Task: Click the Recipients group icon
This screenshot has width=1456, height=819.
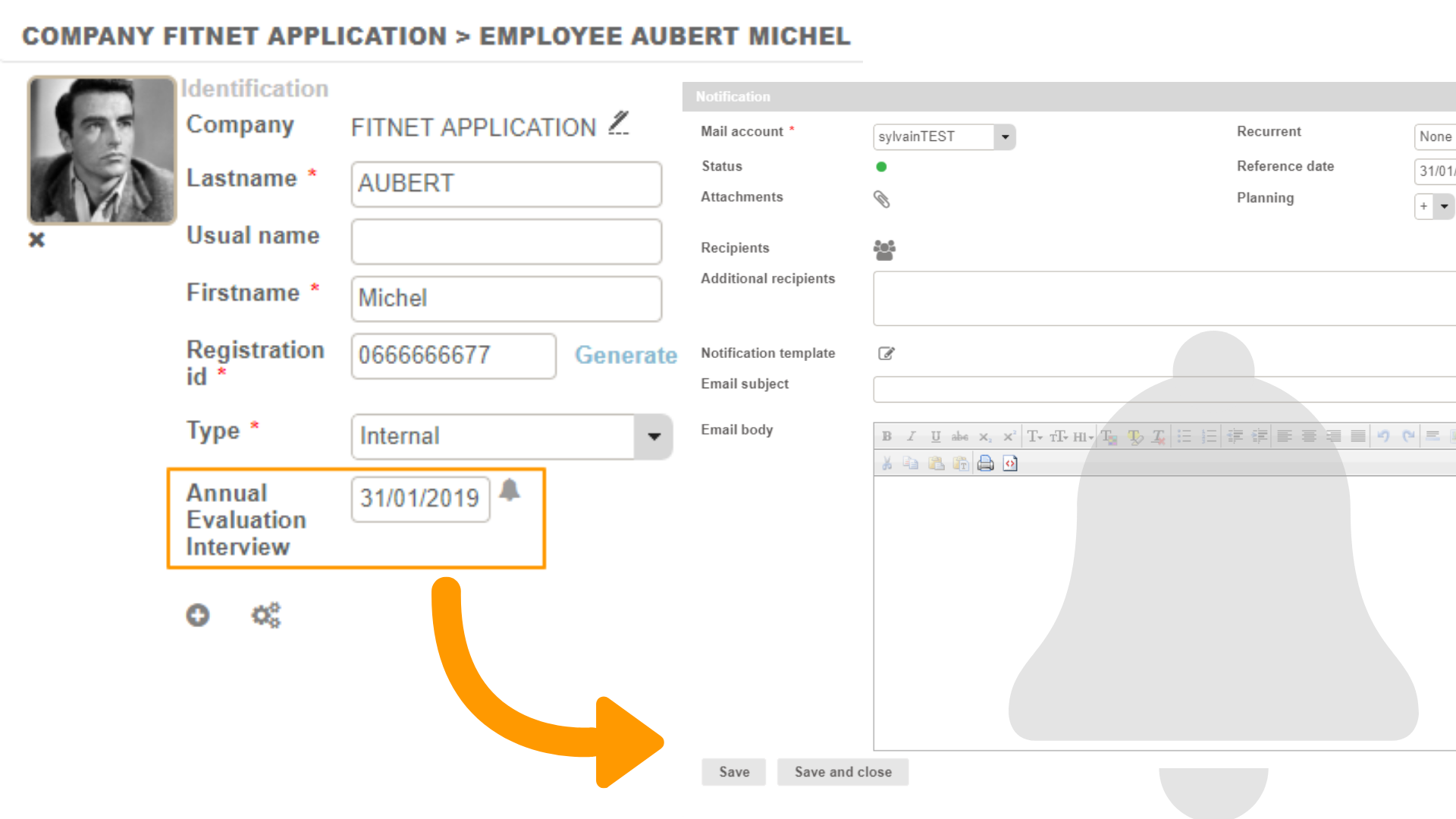Action: click(x=884, y=249)
